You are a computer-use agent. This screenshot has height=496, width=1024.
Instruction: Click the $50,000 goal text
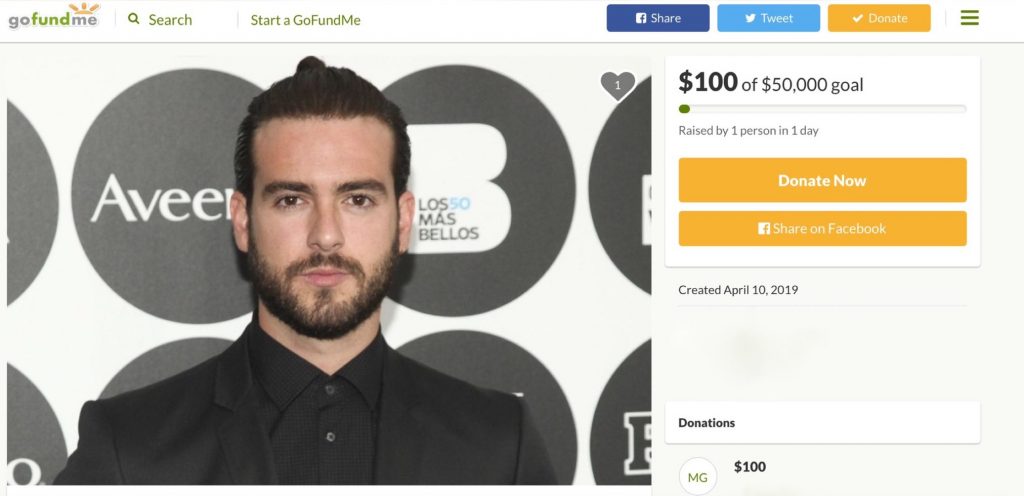point(812,85)
